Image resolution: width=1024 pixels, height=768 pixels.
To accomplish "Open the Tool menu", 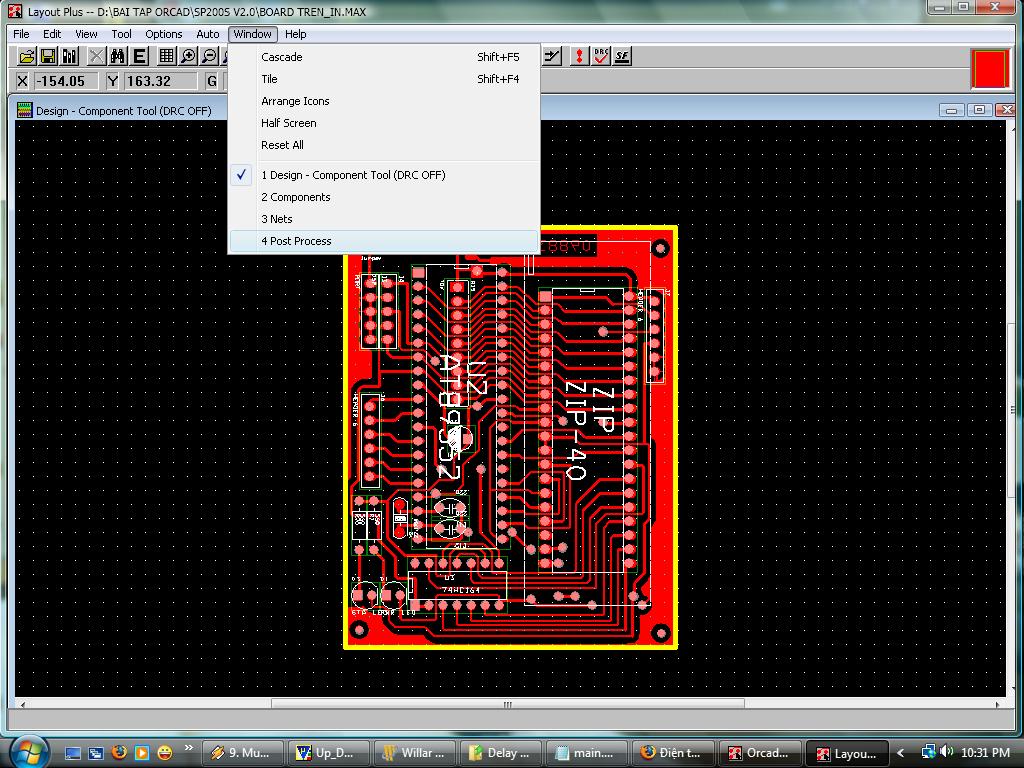I will pyautogui.click(x=121, y=34).
